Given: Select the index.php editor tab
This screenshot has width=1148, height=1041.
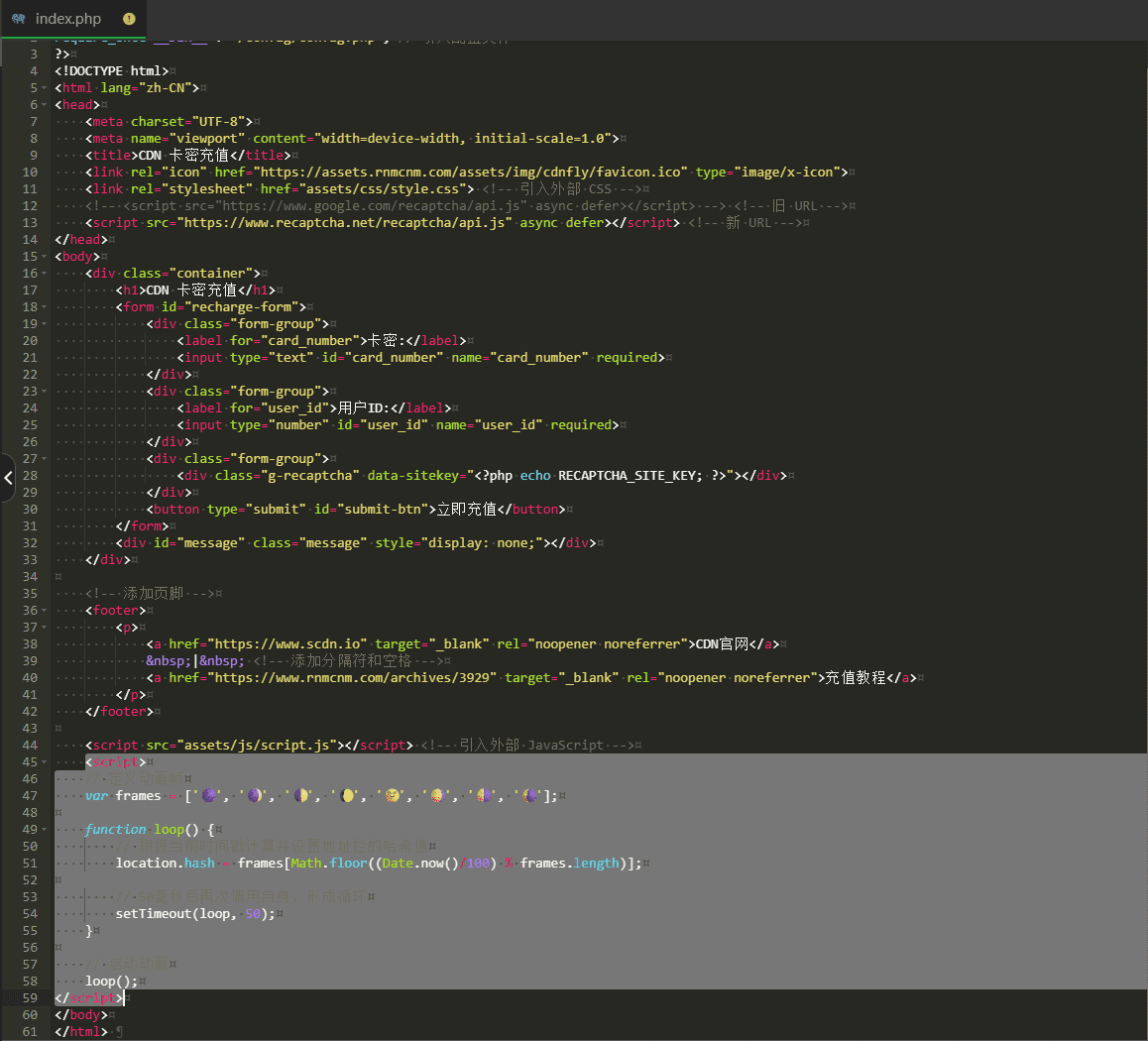Looking at the screenshot, I should pos(73,19).
